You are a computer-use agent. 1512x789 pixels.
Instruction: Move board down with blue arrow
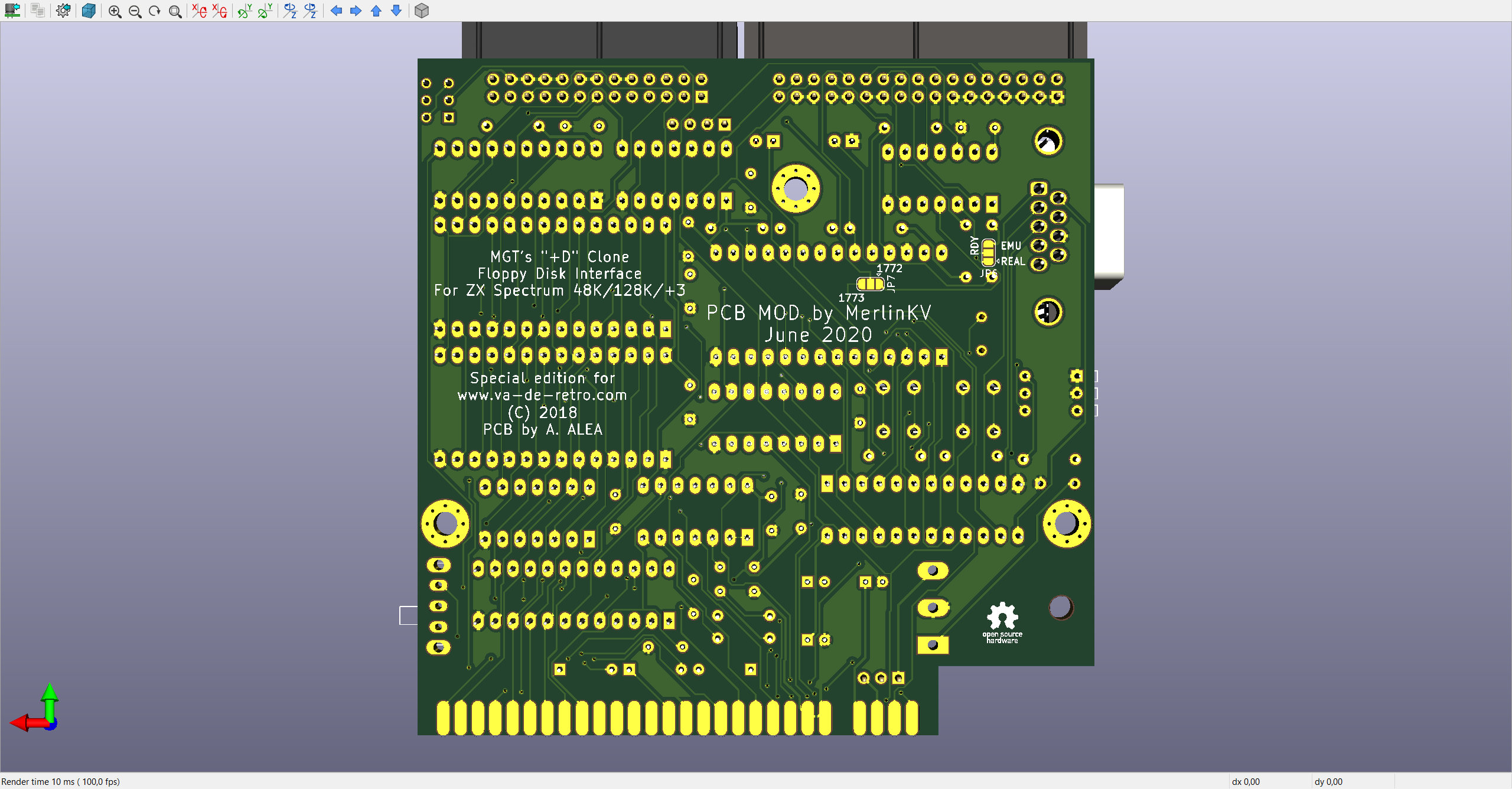coord(396,11)
